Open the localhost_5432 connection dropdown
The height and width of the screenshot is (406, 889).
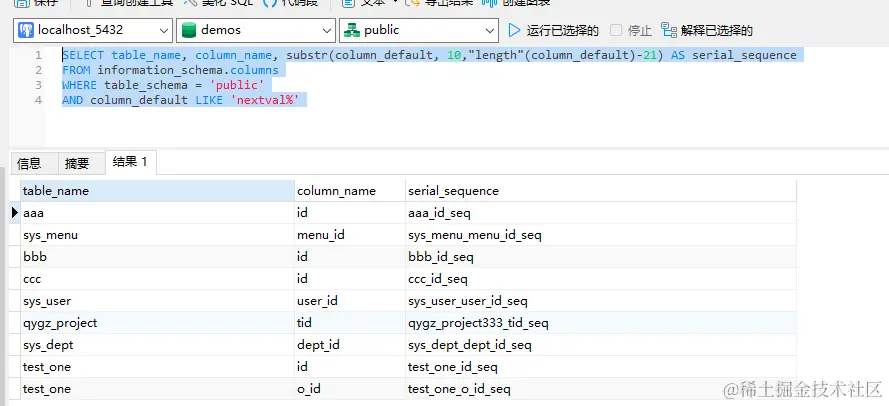pyautogui.click(x=93, y=30)
